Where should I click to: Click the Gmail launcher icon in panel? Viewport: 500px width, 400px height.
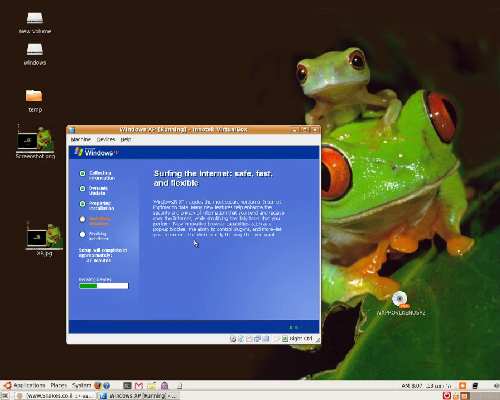(139, 386)
